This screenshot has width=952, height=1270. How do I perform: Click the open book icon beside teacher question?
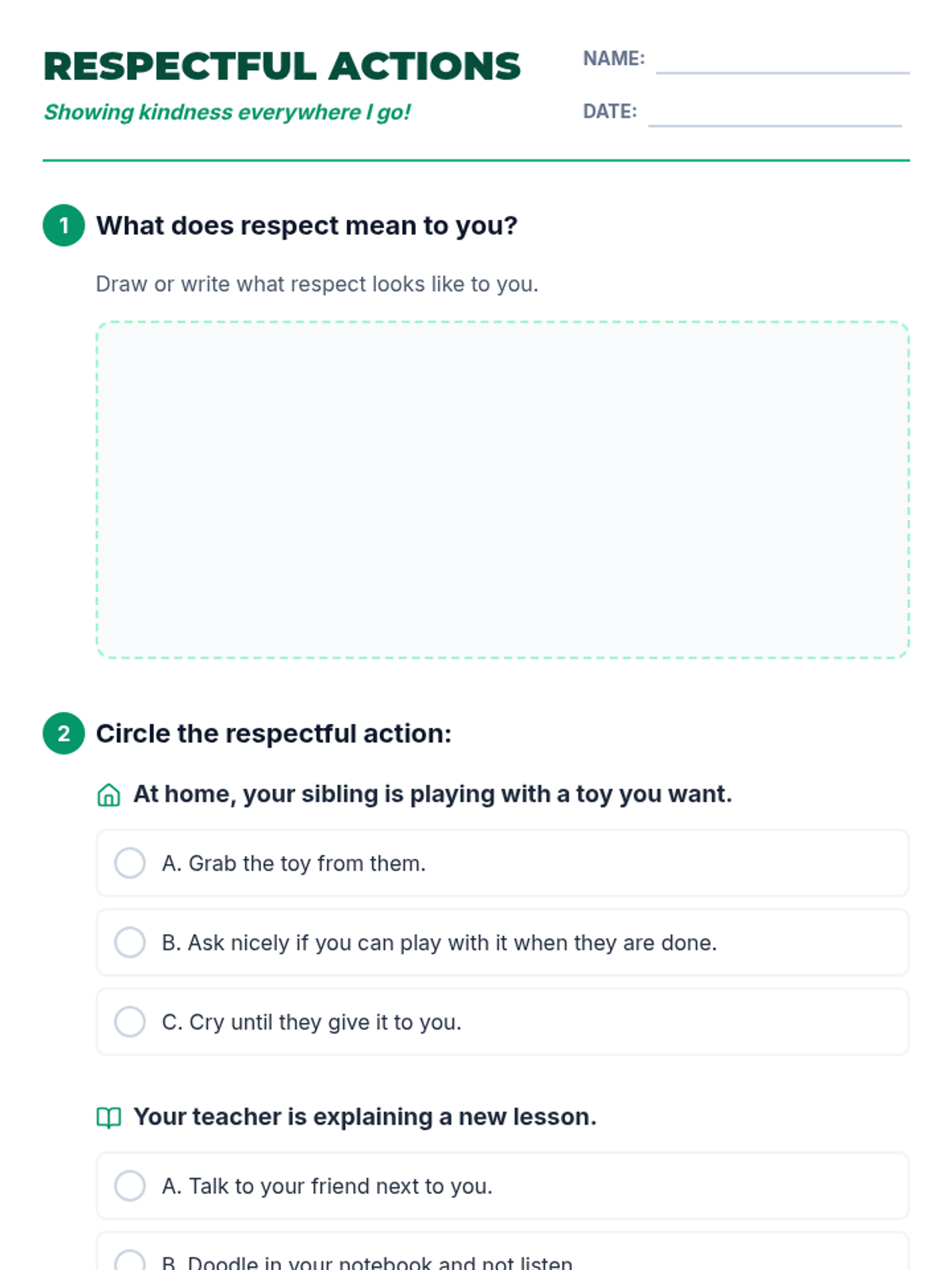(109, 1118)
